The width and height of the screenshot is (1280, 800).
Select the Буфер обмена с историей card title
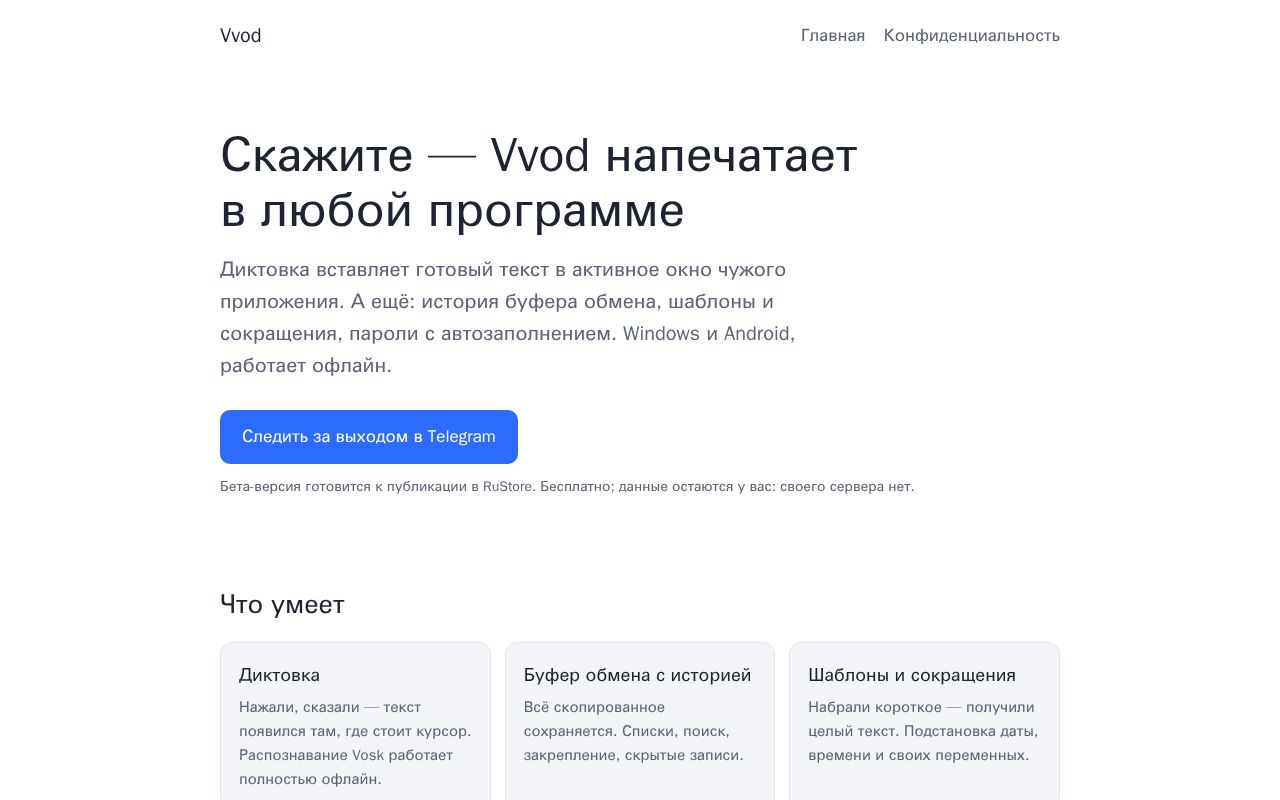click(637, 675)
